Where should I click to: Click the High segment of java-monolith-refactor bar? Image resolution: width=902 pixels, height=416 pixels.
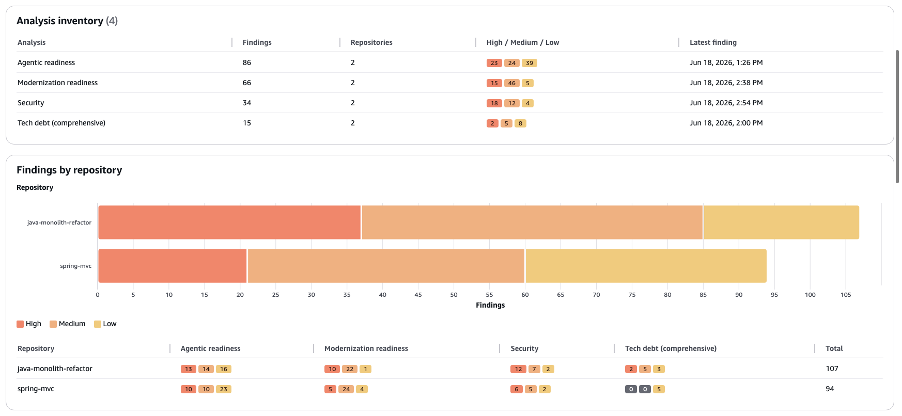(230, 222)
